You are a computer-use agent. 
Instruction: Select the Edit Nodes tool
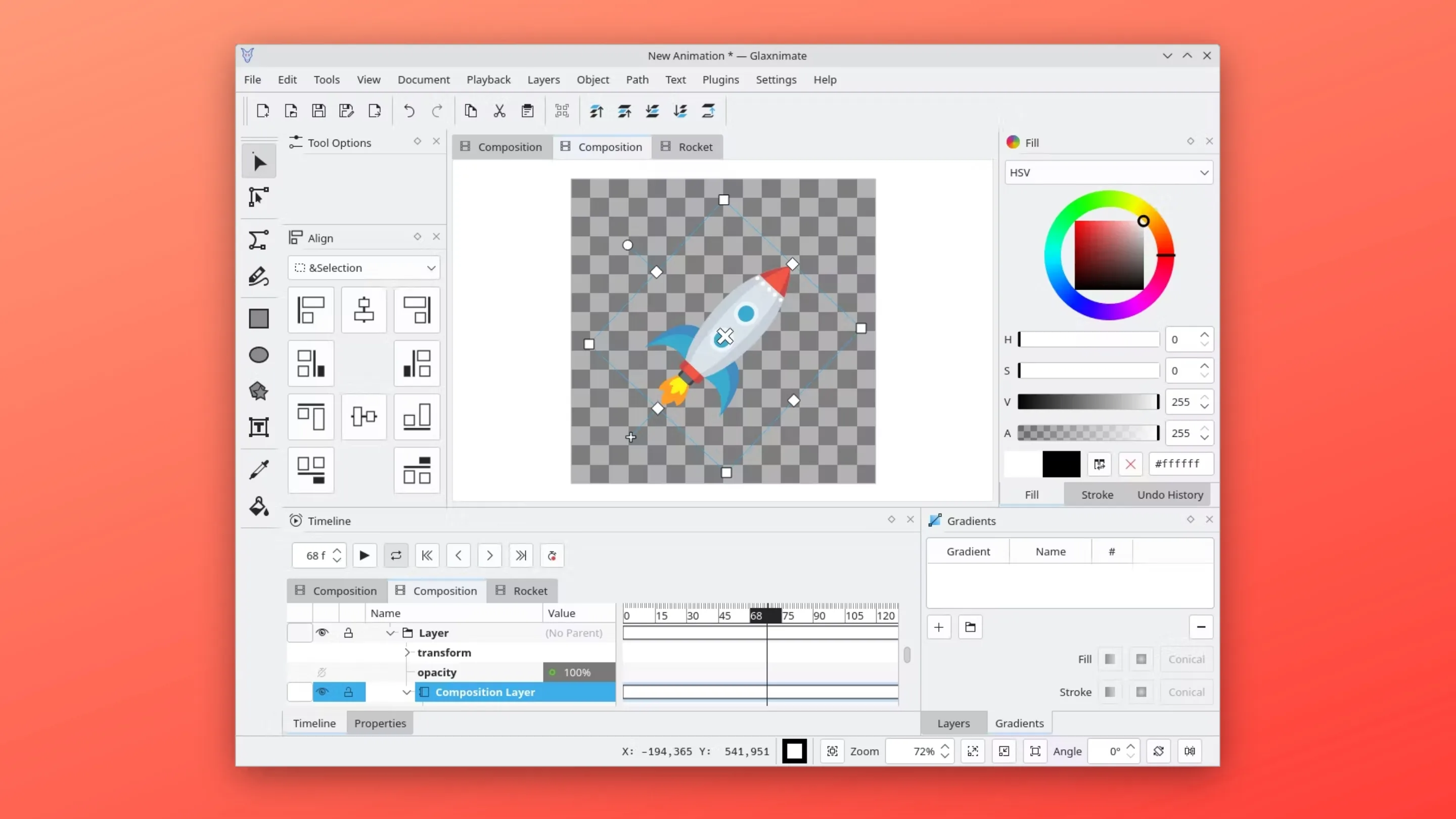[x=259, y=197]
